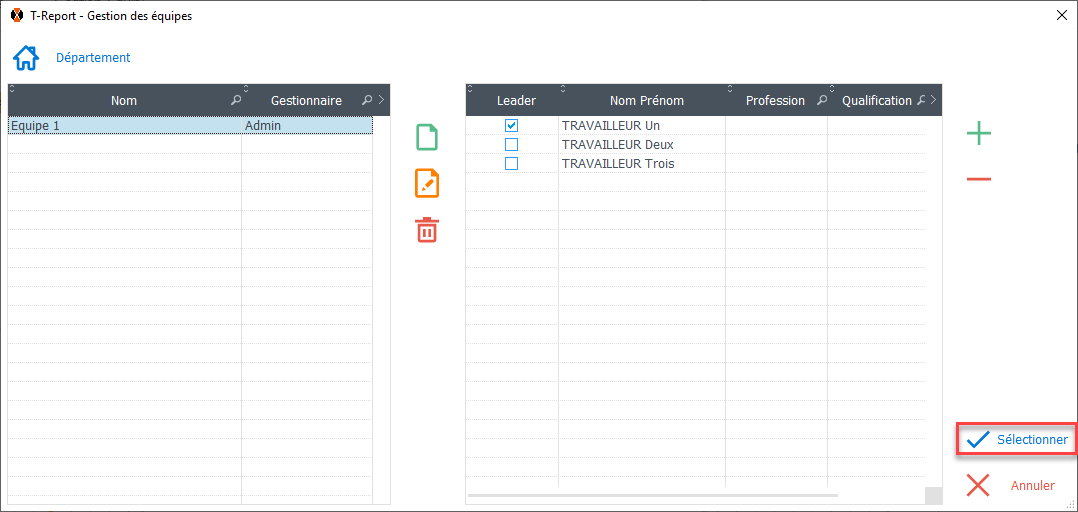Uncheck the Leader box for TRAVAILLEUR Un
Viewport: 1078px width, 512px height.
[x=511, y=126]
